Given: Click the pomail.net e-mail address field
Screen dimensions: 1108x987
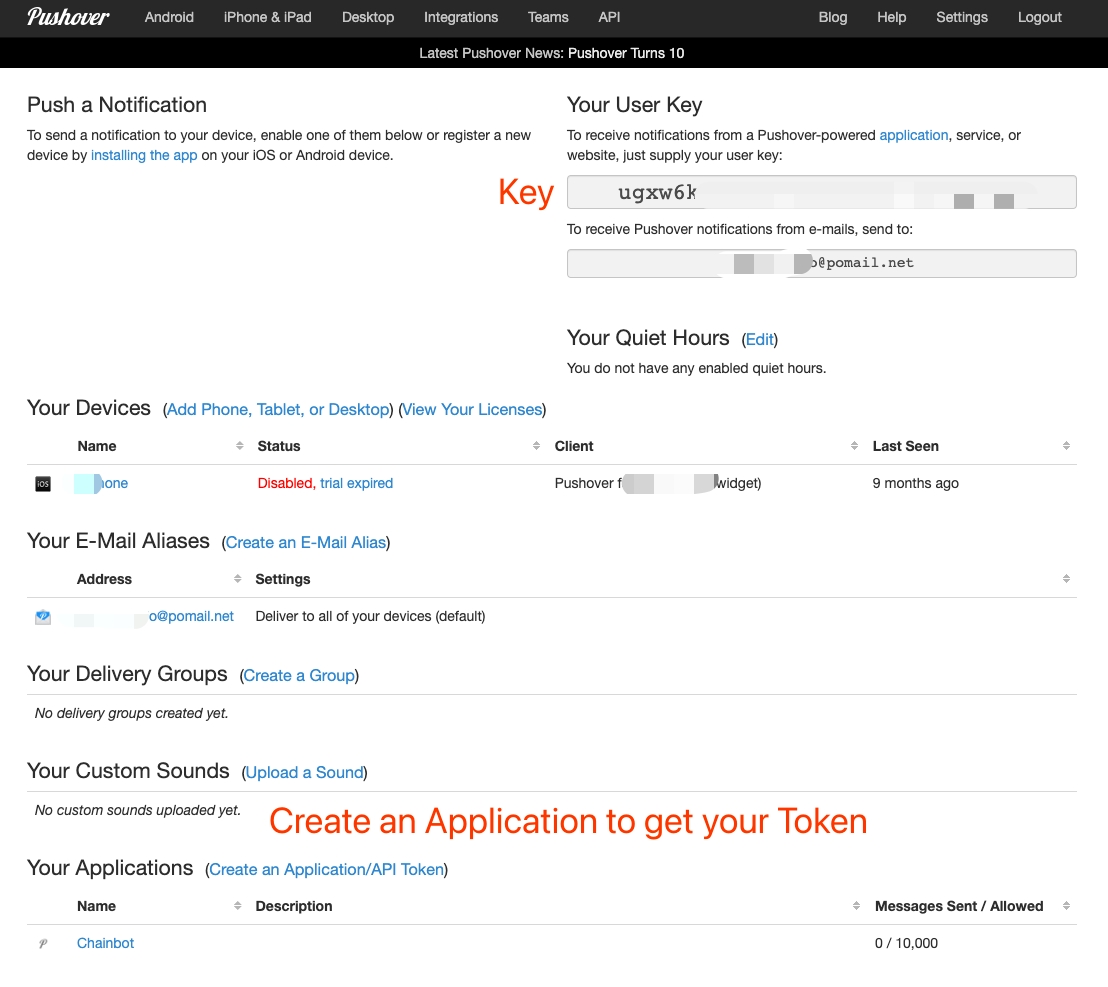Looking at the screenshot, I should click(821, 263).
